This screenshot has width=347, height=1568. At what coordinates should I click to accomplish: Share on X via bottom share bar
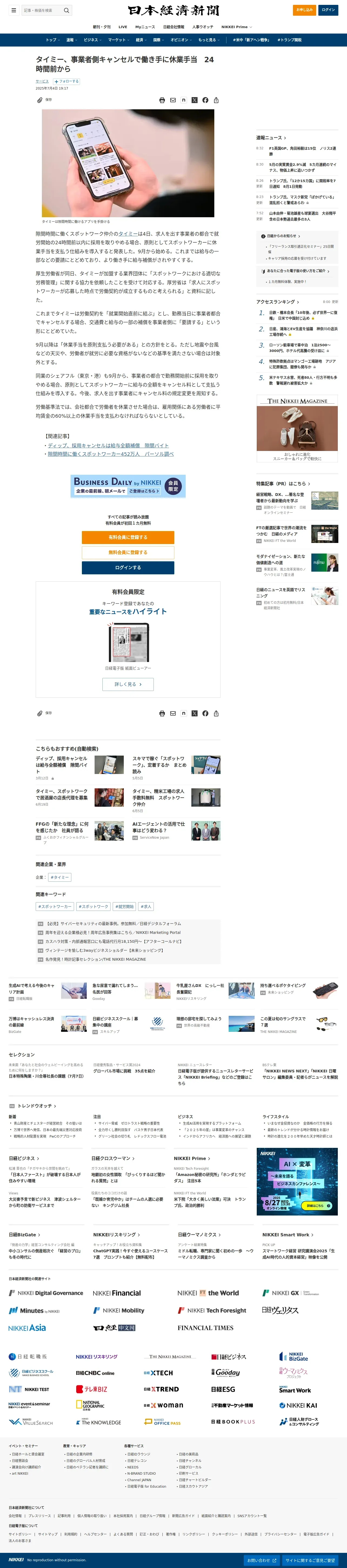tap(195, 713)
